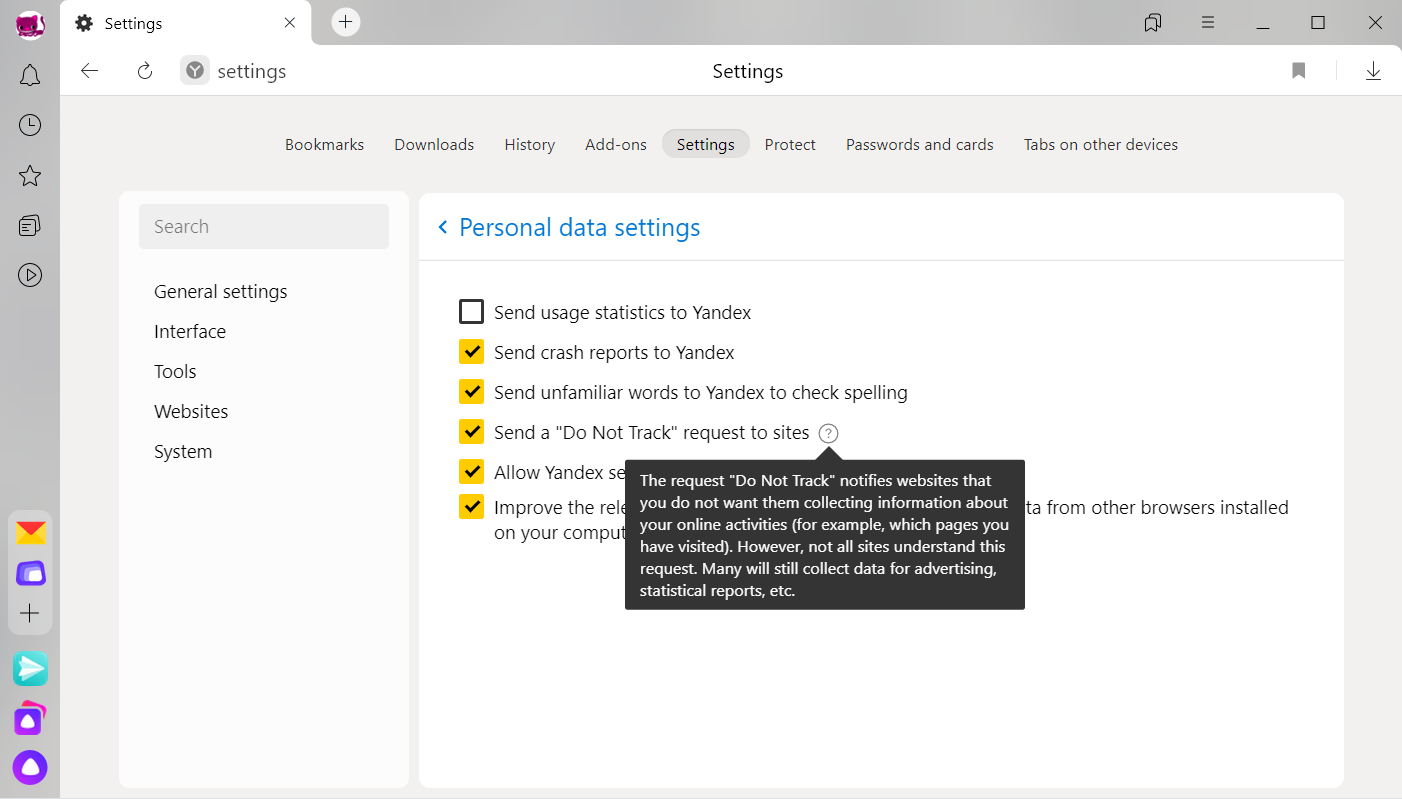Viewport: 1402px width, 799px height.
Task: Open the profile avatar at top left
Action: 30,24
